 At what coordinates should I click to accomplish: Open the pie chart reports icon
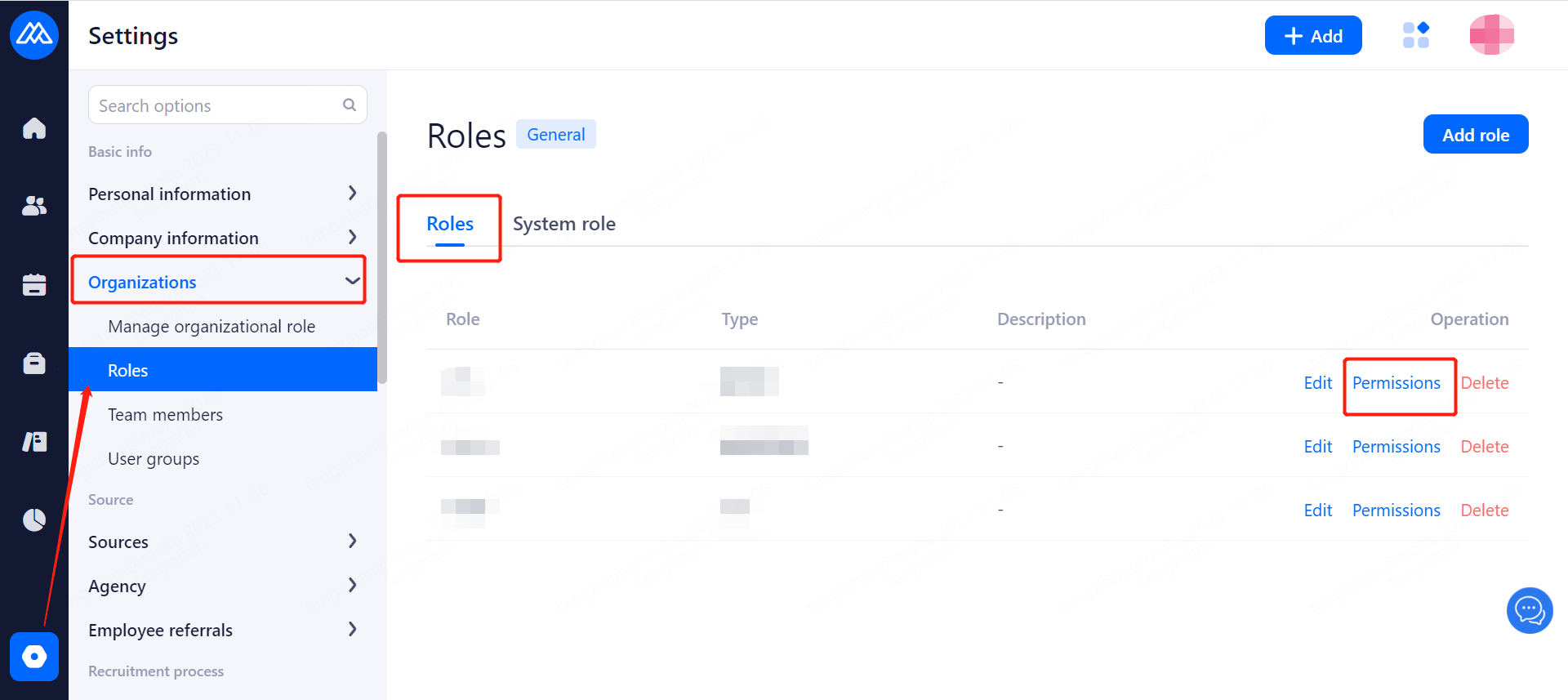pos(34,519)
